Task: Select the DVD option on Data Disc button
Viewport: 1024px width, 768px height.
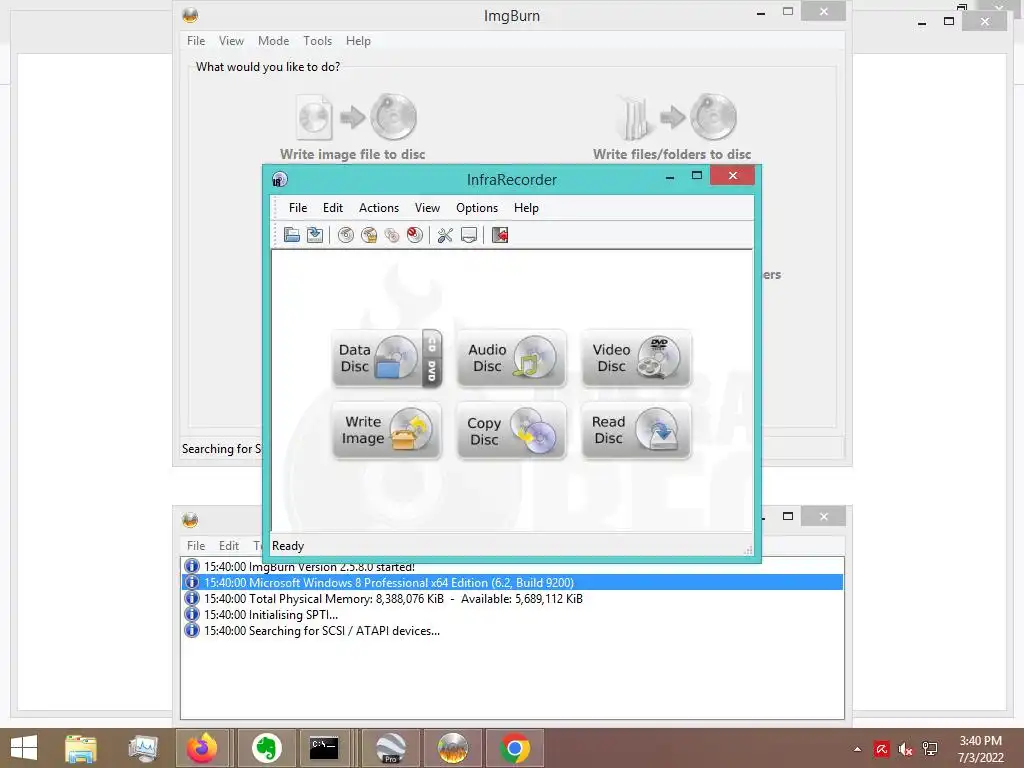Action: pos(432,372)
